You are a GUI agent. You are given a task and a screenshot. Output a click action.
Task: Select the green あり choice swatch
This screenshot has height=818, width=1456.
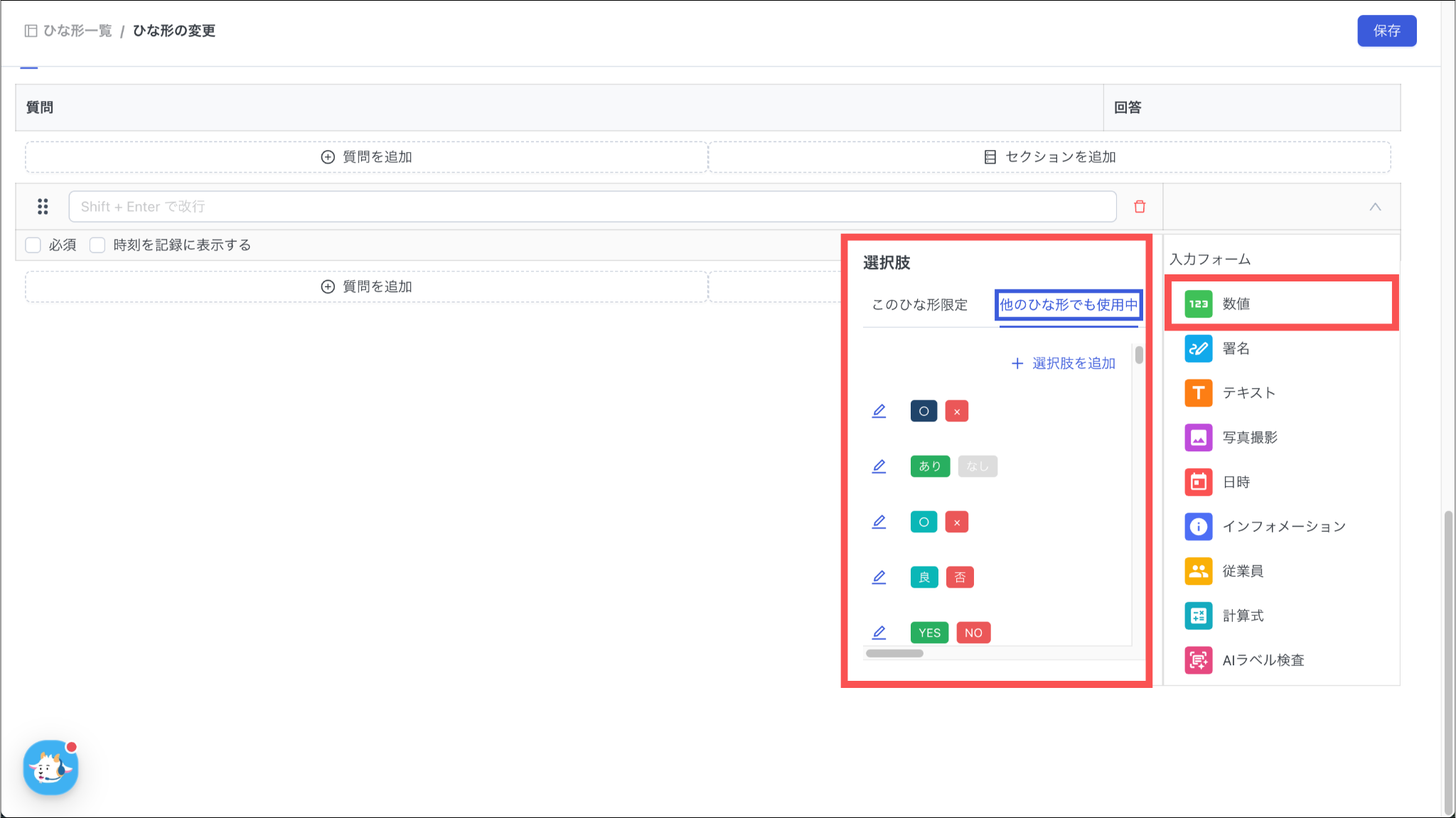[x=929, y=466]
